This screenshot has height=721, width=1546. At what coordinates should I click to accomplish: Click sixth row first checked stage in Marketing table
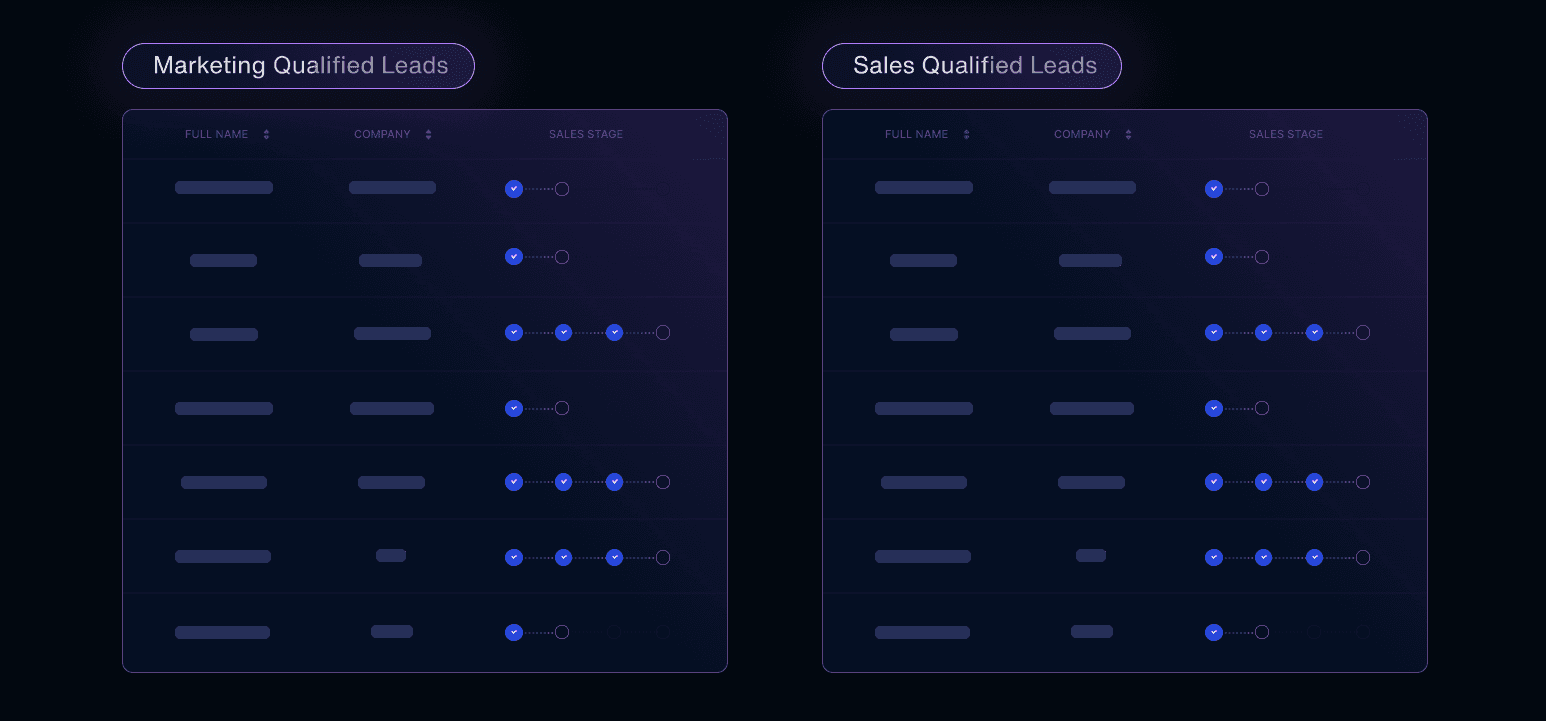click(x=514, y=558)
